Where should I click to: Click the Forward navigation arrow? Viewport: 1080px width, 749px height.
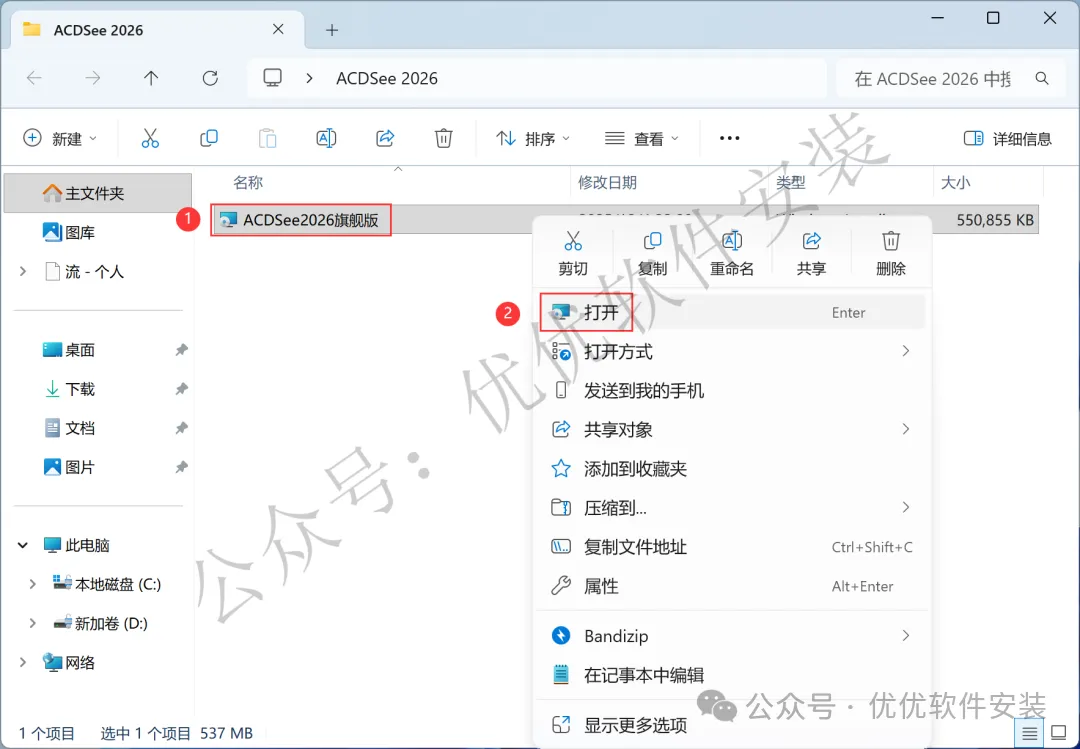pyautogui.click(x=92, y=79)
